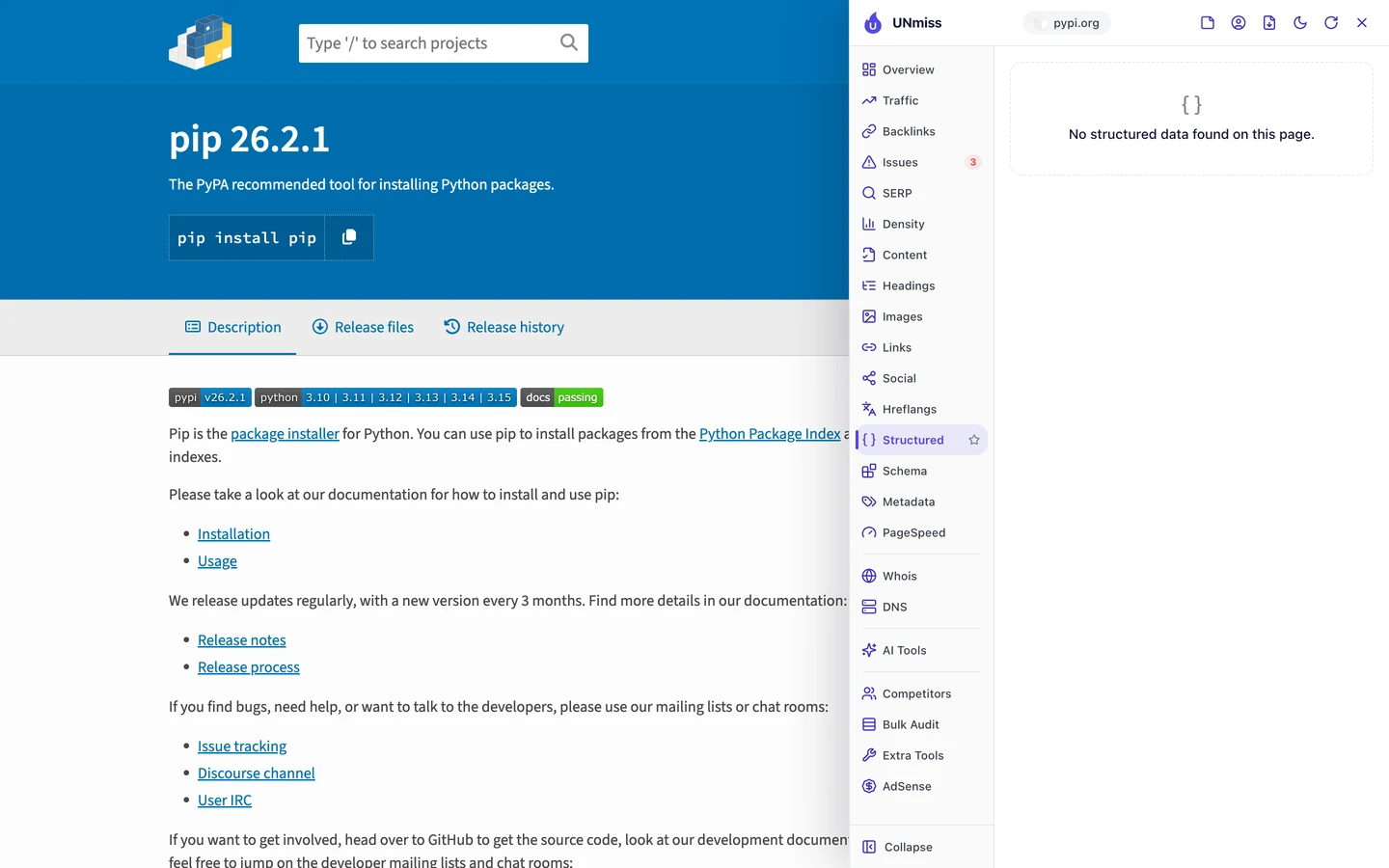The height and width of the screenshot is (868, 1389).
Task: Open the Backlinks panel
Action: pyautogui.click(x=921, y=131)
